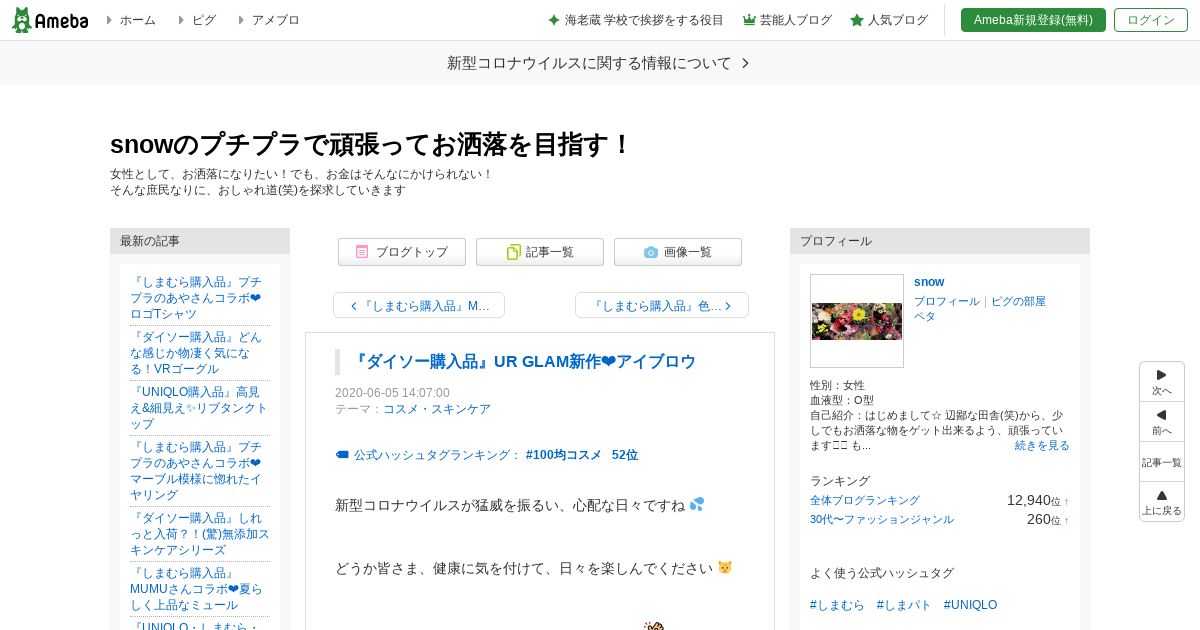Open hashtag #100均コスメ 52位

coord(582,455)
